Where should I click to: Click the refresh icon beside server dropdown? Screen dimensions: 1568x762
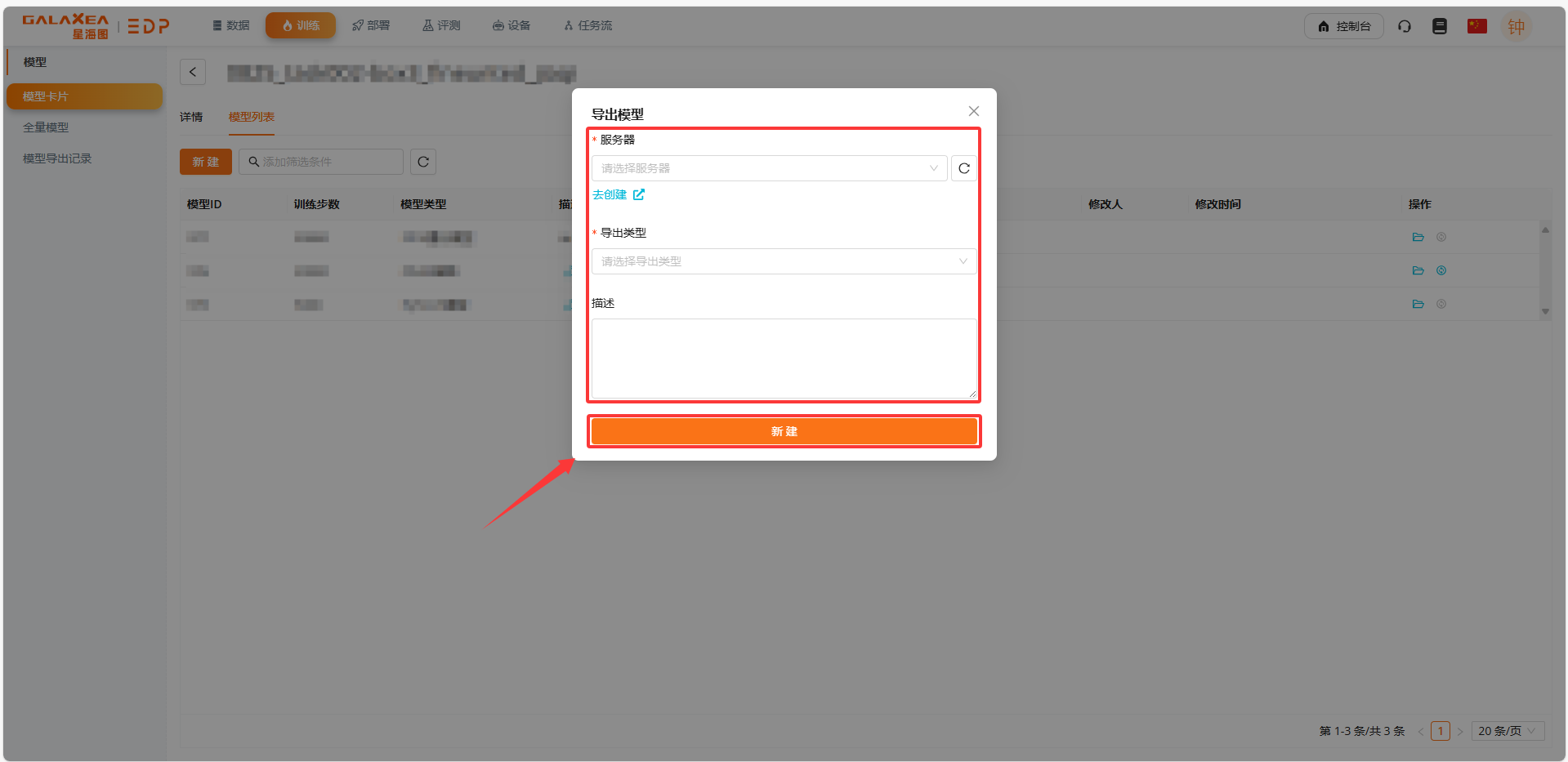pos(964,168)
